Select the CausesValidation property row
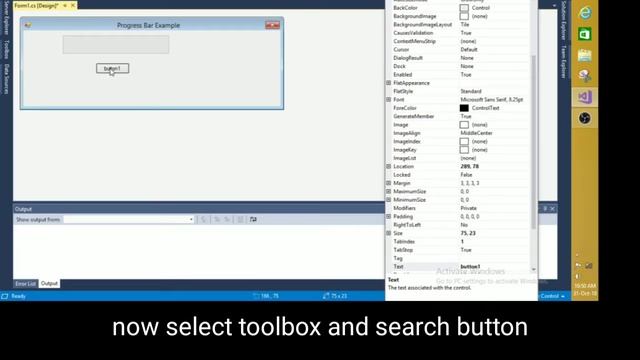640x360 pixels. 458,33
